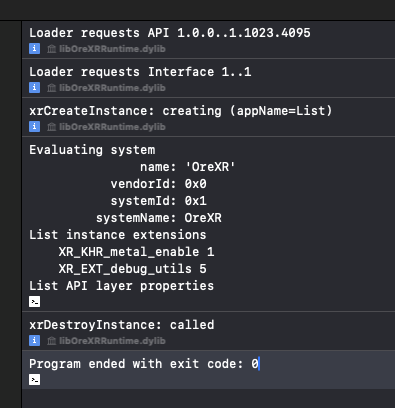
Task: Select 'Loader requests Interface 1..1' line
Action: [x=140, y=72]
